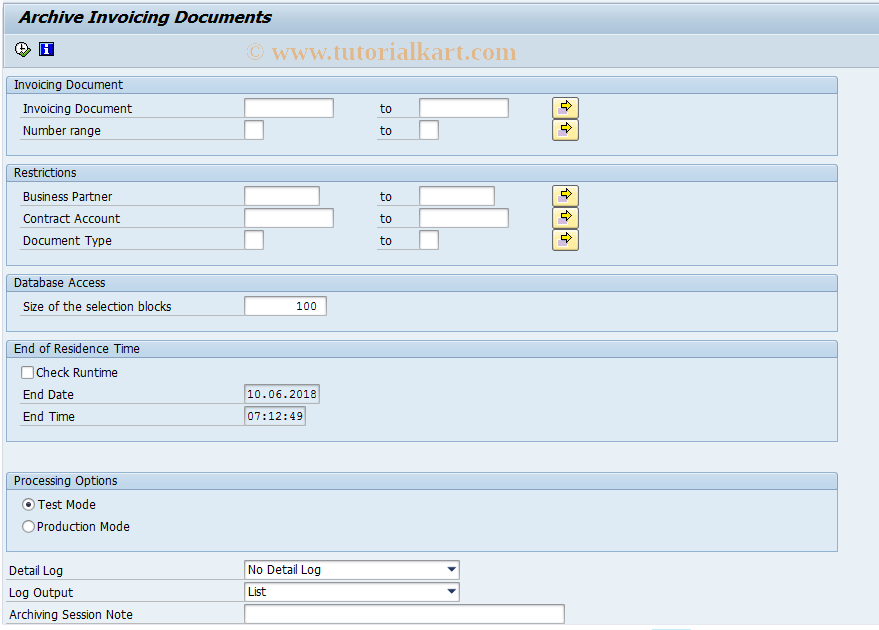Open multiple selection for Number range
Image resolution: width=879 pixels, height=630 pixels.
coord(565,130)
